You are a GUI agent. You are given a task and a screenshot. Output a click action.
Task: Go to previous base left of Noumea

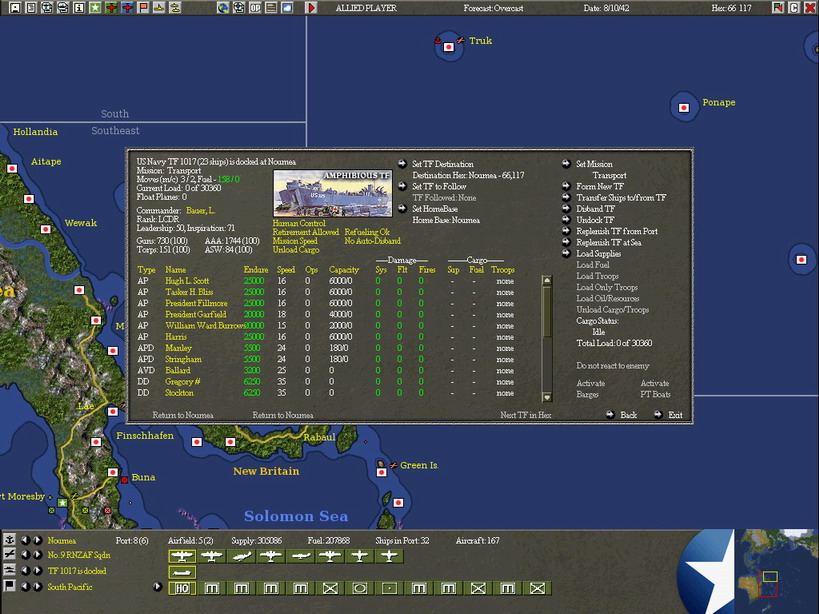26,540
